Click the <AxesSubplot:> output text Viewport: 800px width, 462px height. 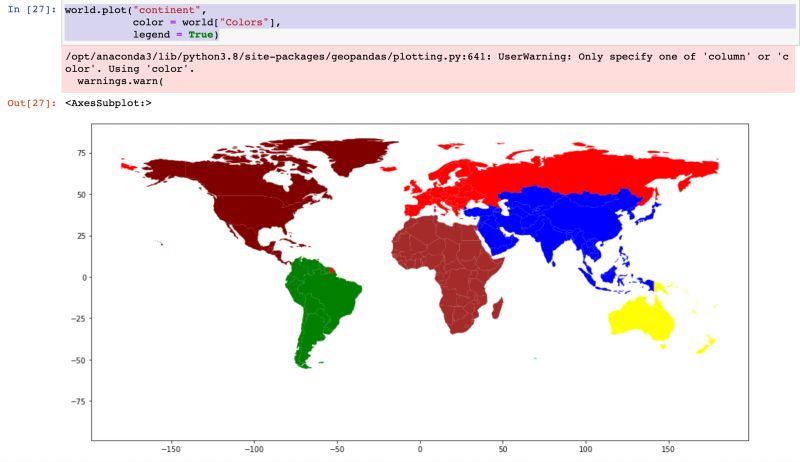pyautogui.click(x=108, y=103)
